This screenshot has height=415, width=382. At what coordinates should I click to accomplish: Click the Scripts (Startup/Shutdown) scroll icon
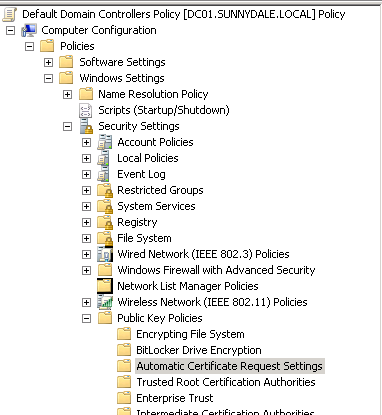point(86,110)
